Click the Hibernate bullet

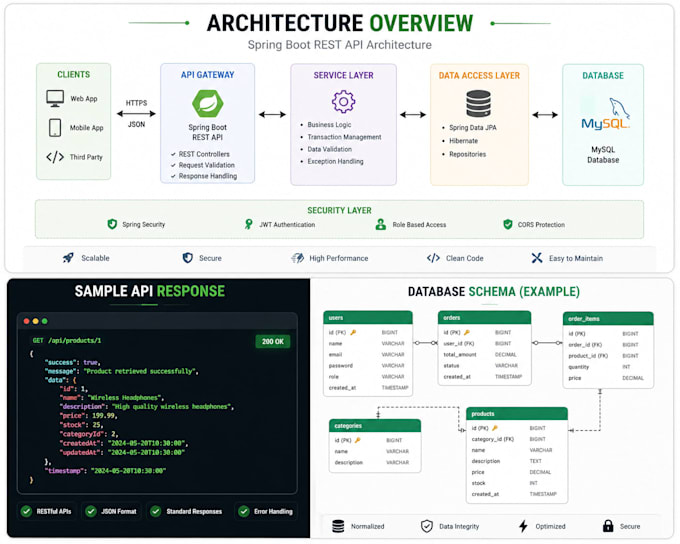pyautogui.click(x=459, y=141)
